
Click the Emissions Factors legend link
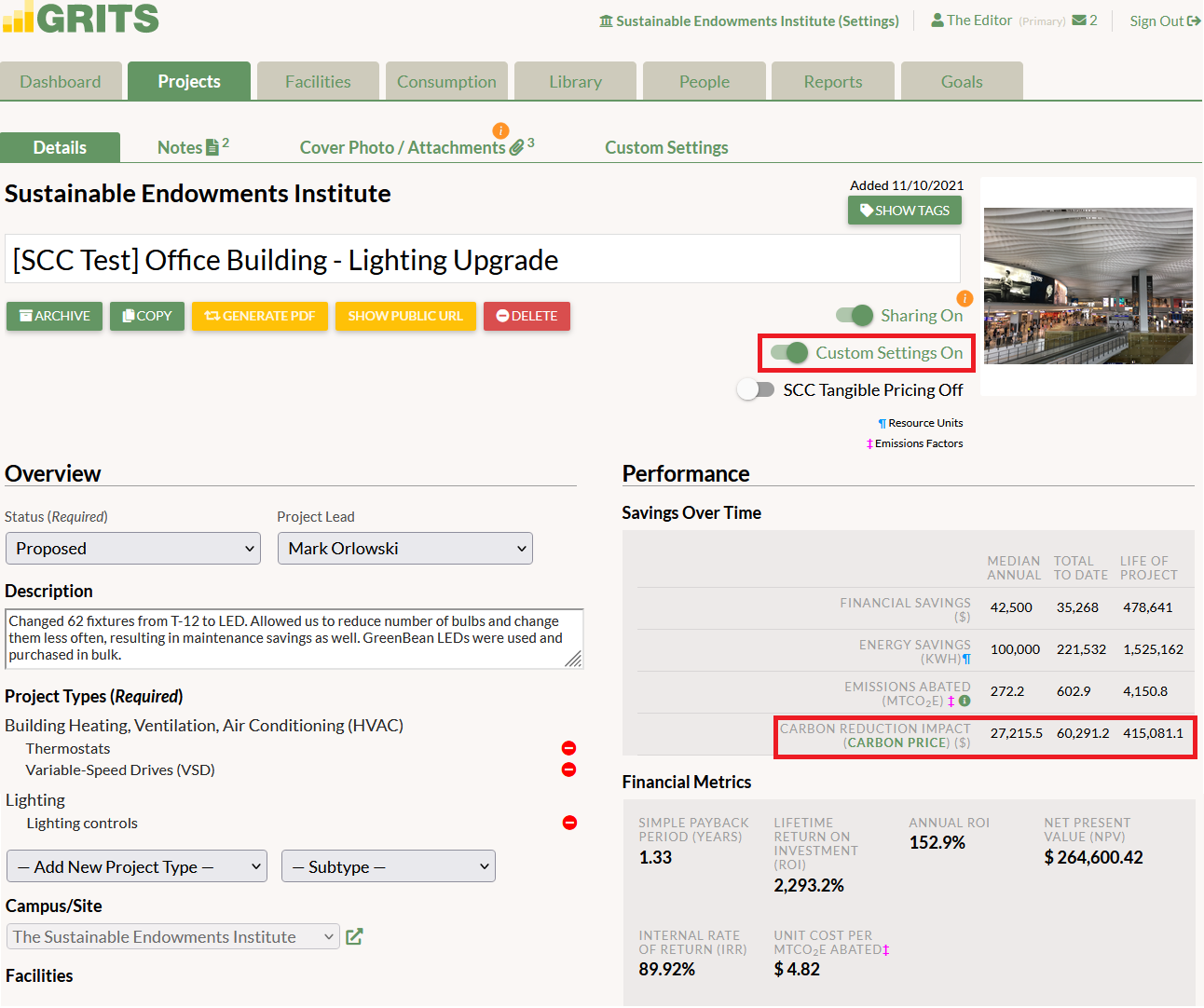click(915, 443)
